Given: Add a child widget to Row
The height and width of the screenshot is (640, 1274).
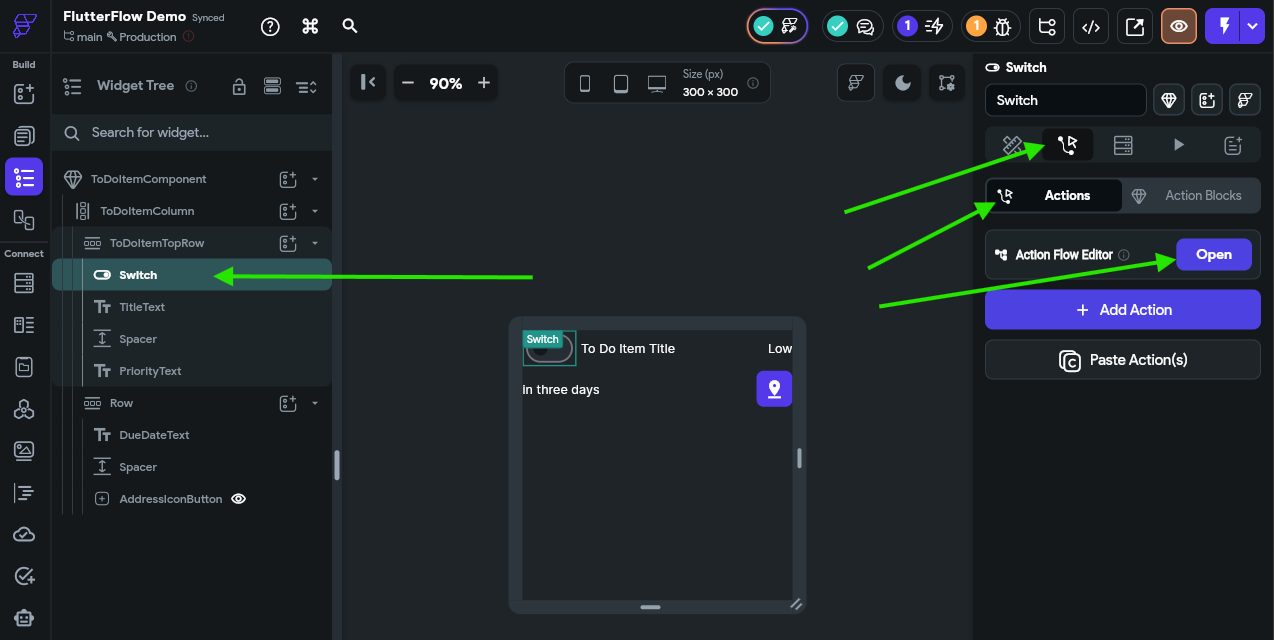Looking at the screenshot, I should pos(288,403).
